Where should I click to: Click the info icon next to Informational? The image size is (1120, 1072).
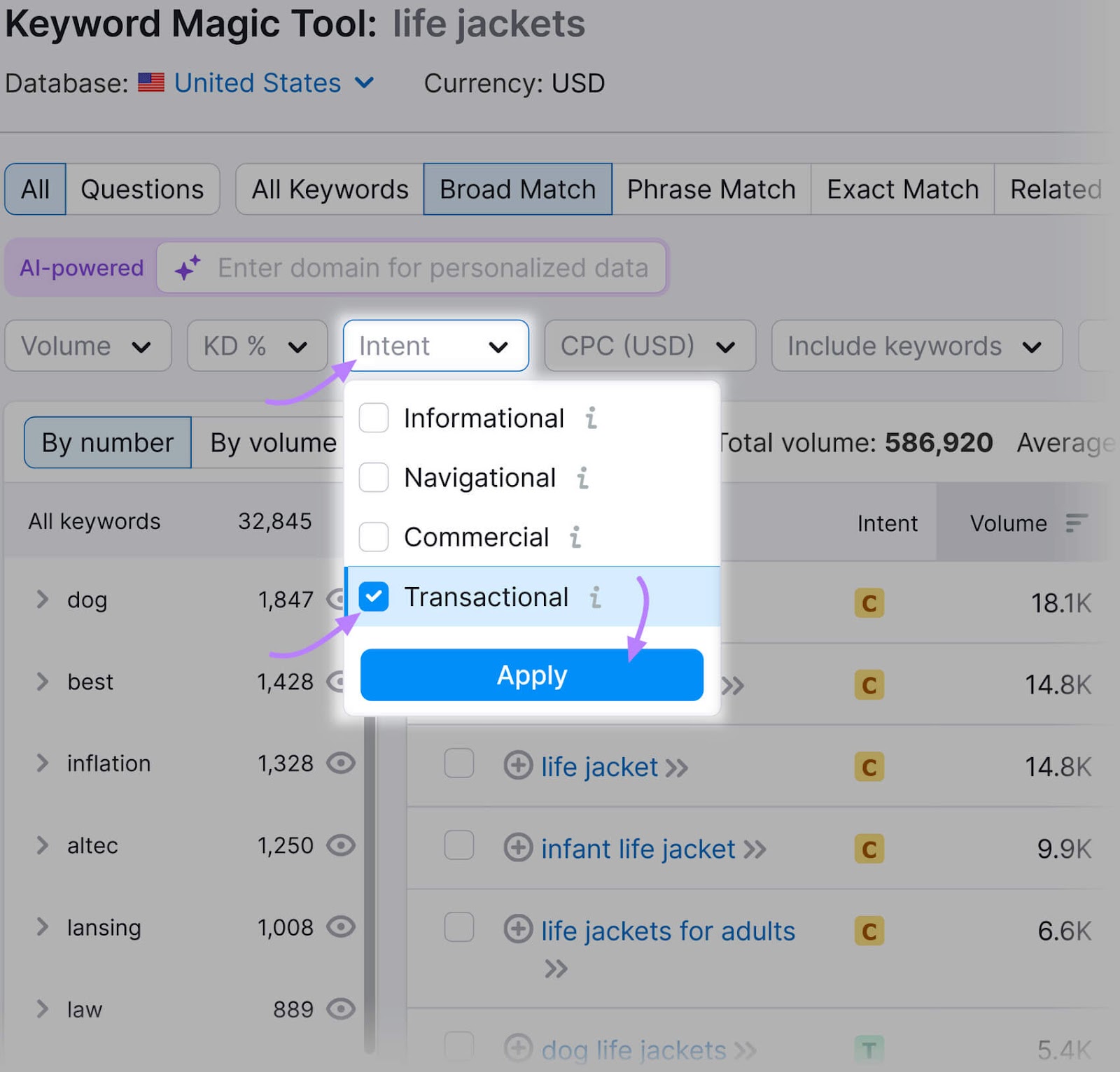click(591, 418)
